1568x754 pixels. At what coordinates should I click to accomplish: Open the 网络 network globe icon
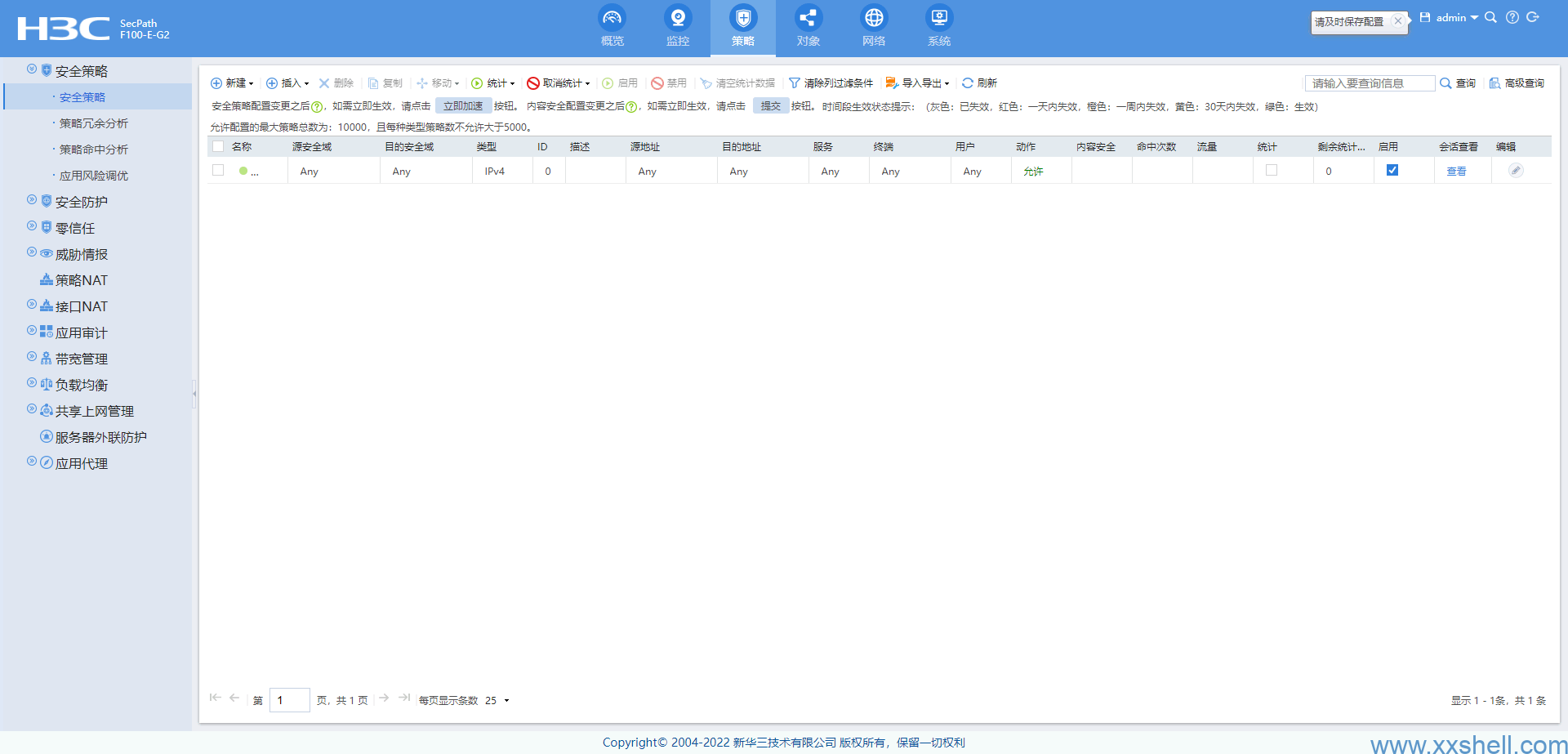pyautogui.click(x=873, y=18)
